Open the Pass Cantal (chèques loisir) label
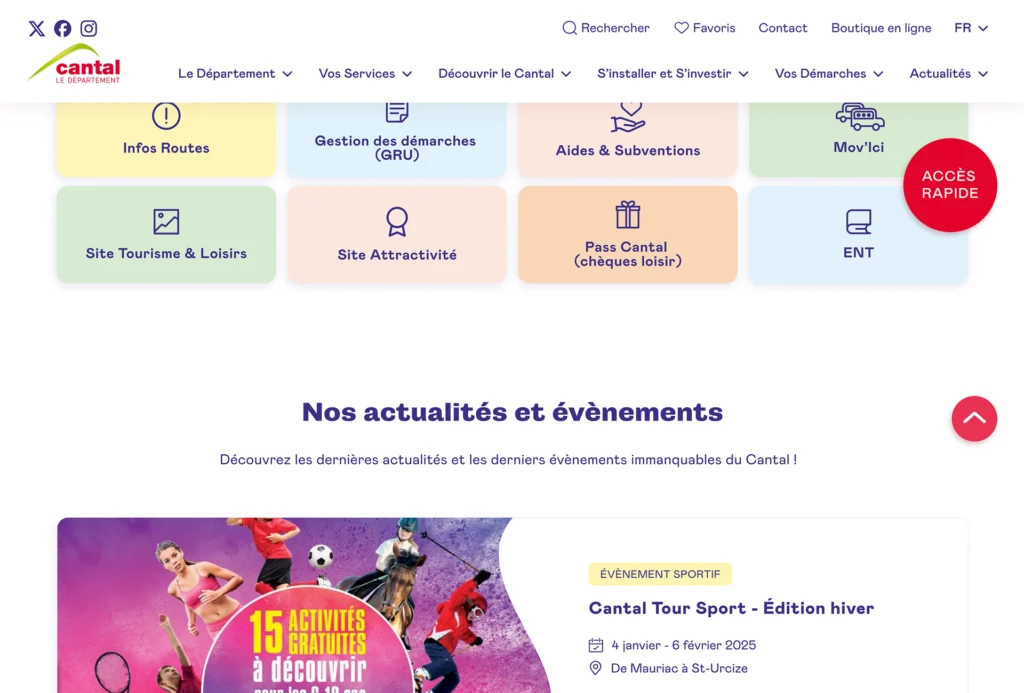This screenshot has width=1024, height=693. [x=628, y=254]
